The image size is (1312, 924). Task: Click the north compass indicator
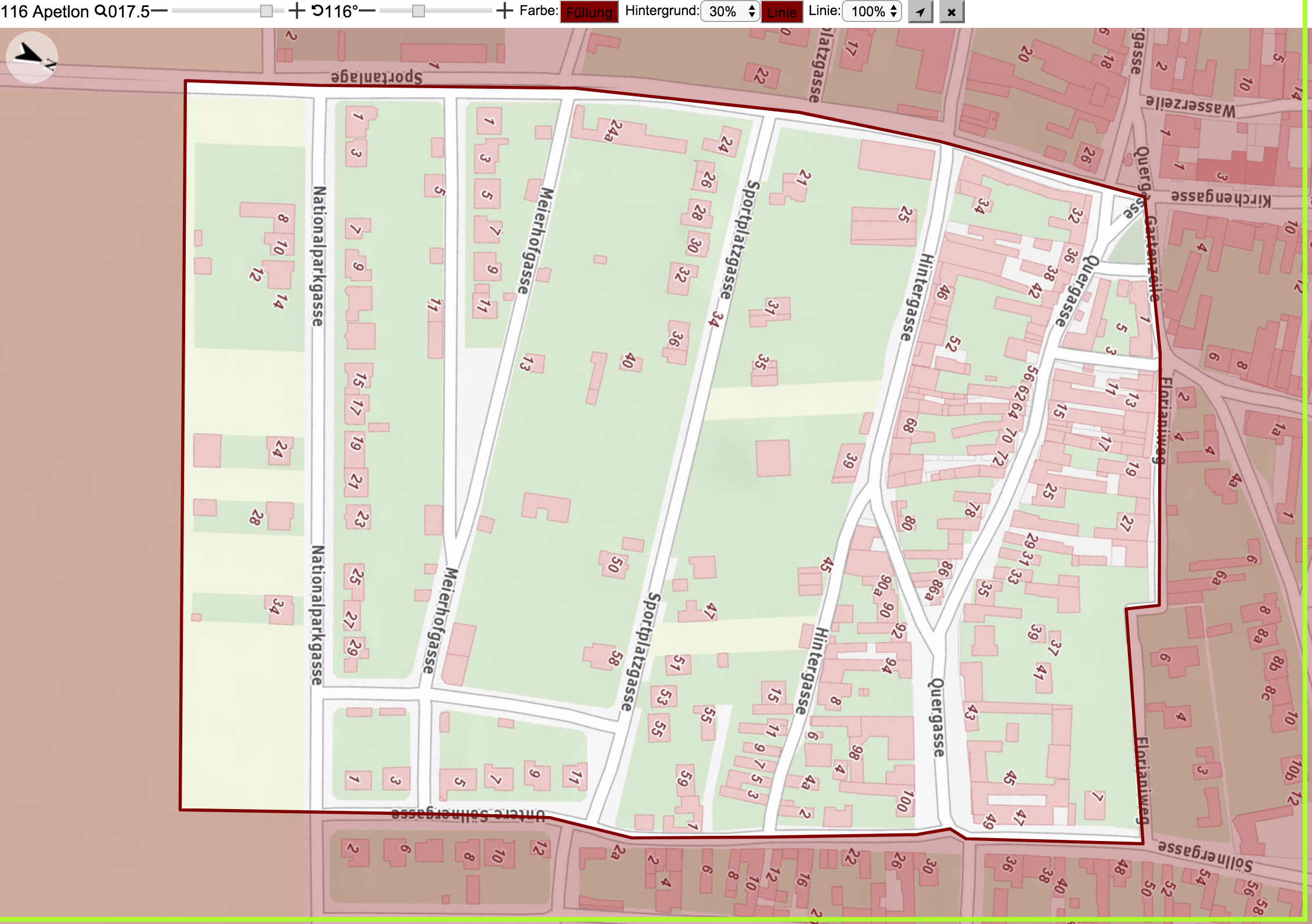(32, 57)
